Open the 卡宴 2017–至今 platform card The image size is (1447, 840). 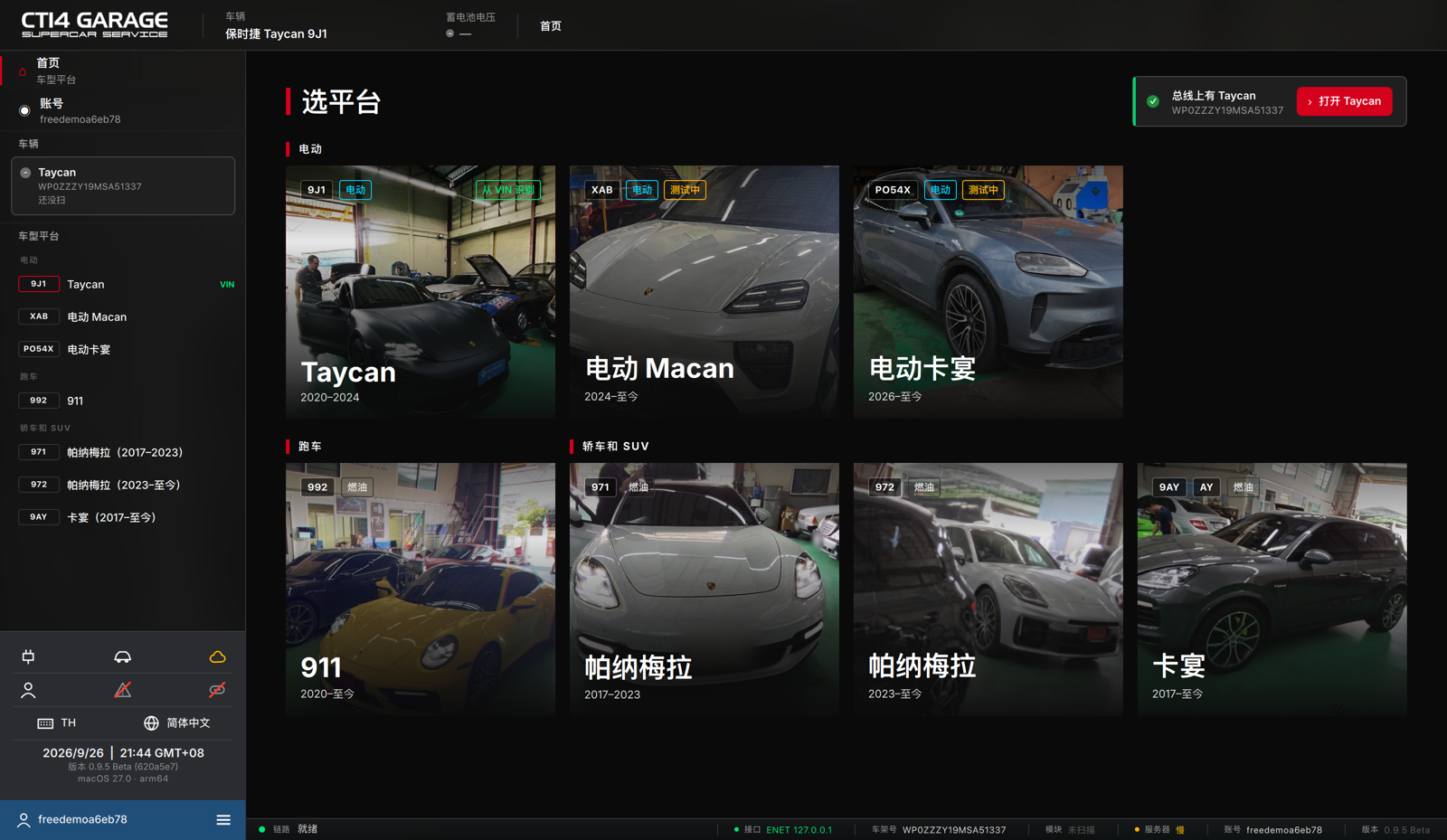pyautogui.click(x=1272, y=590)
